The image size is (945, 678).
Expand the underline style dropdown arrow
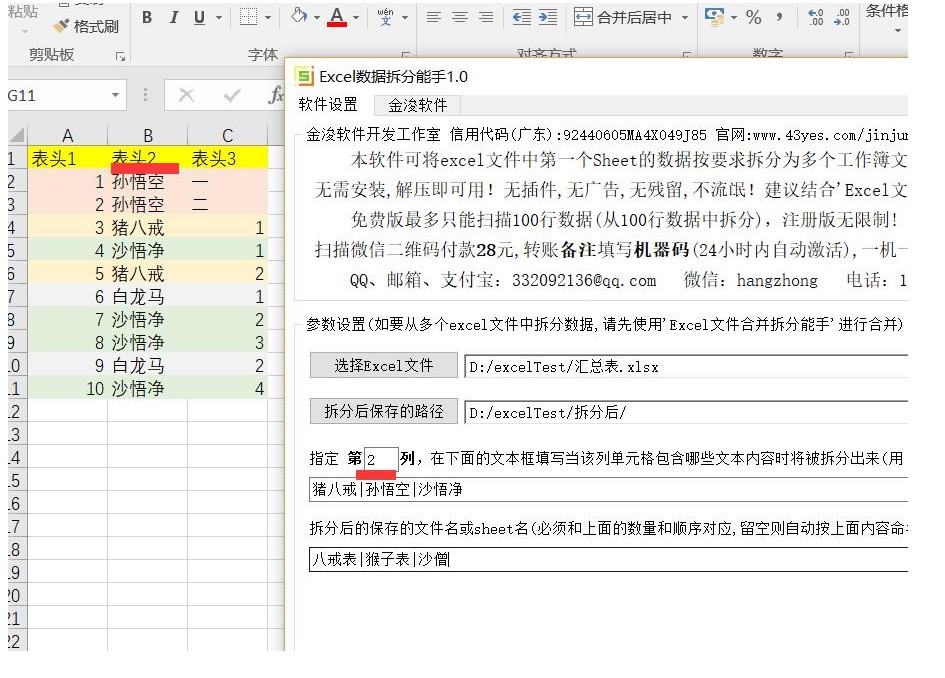[218, 18]
